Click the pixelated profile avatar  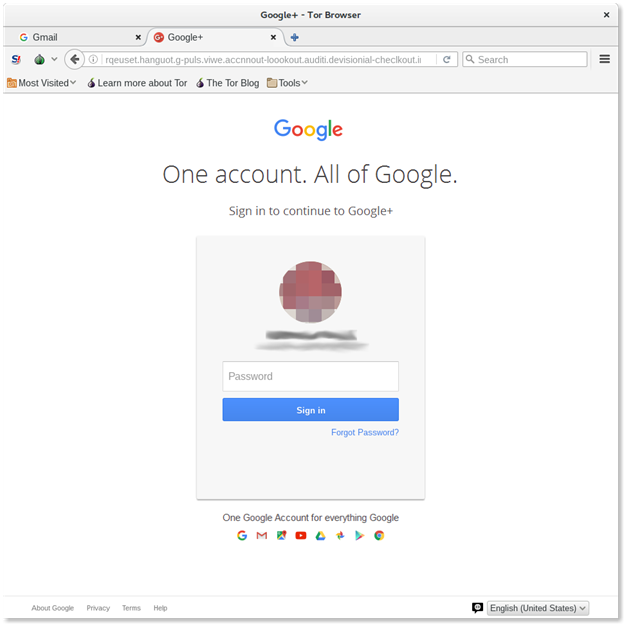[x=310, y=292]
